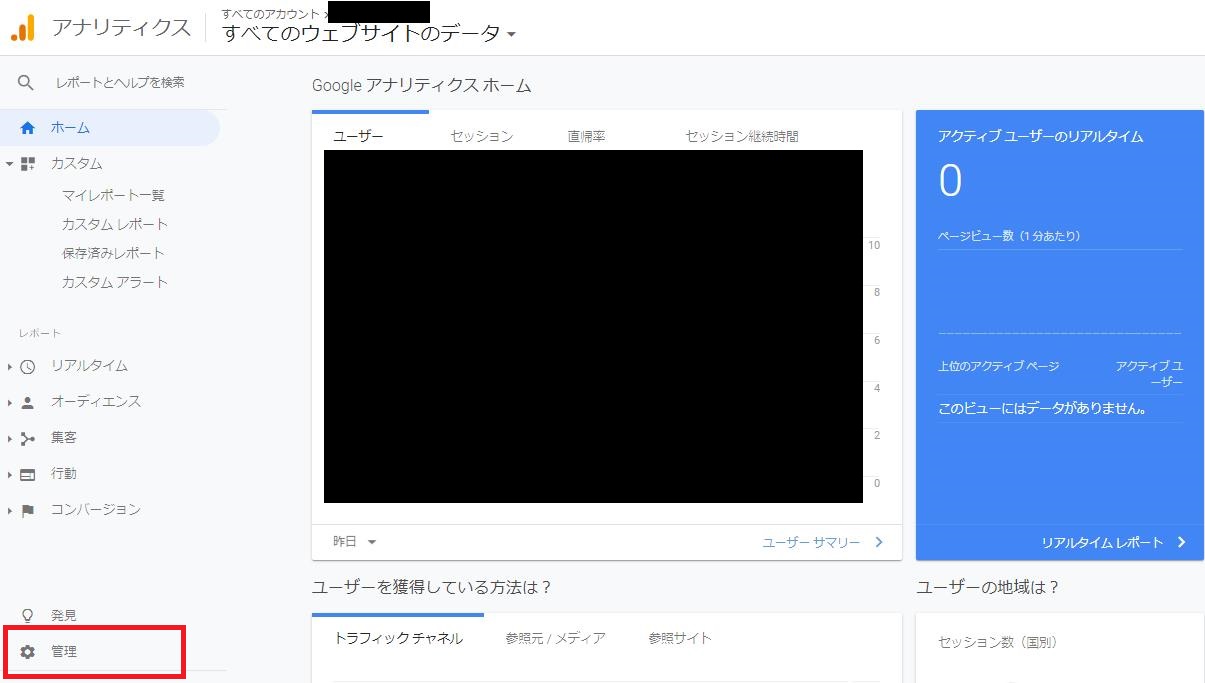
Task: Click the arrow icon next to リアルタイム レポート
Action: (1181, 542)
